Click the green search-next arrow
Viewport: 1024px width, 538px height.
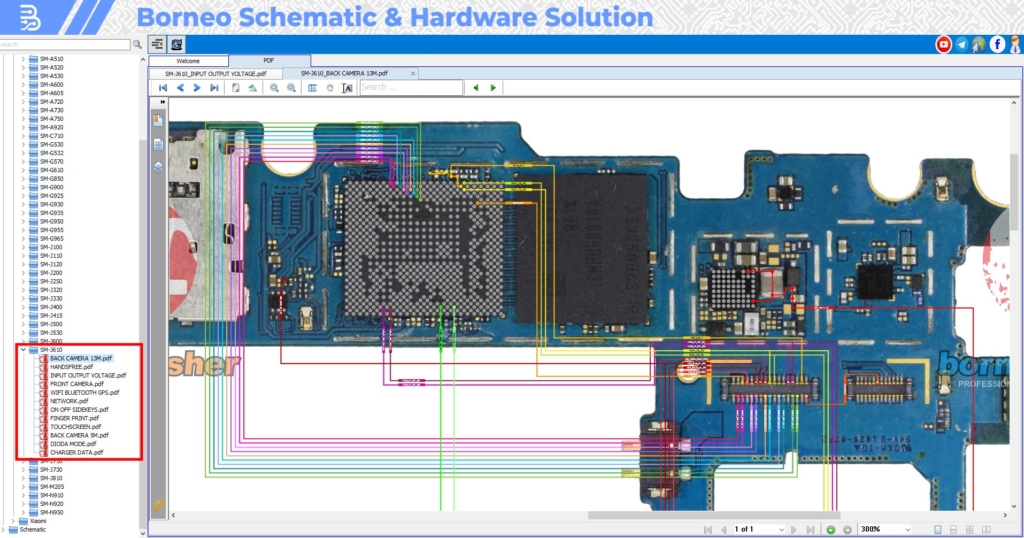[x=493, y=87]
